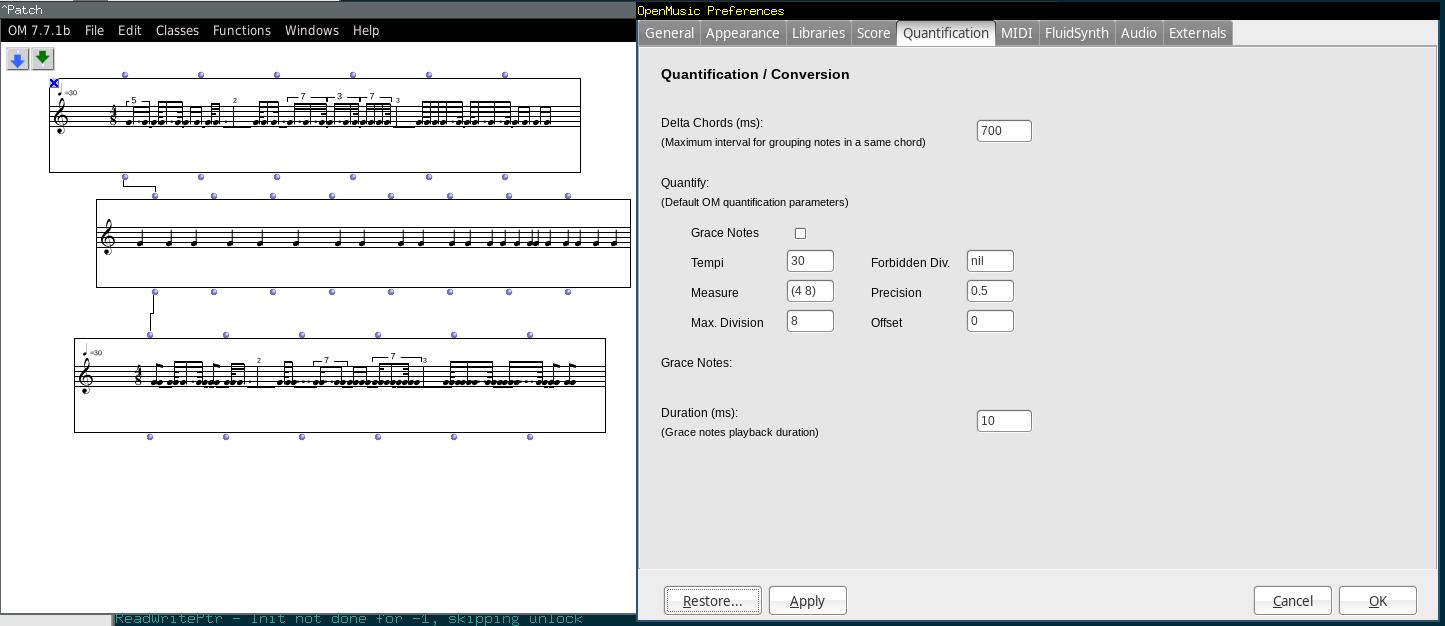The height and width of the screenshot is (626, 1445).
Task: Click the Apply button
Action: (x=807, y=601)
